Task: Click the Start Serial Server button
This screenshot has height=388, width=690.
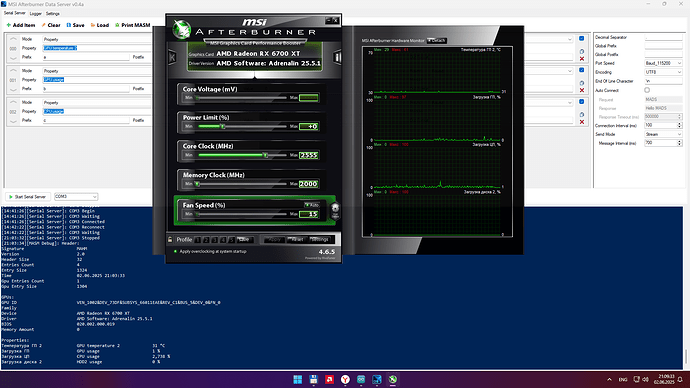Action: [x=28, y=197]
